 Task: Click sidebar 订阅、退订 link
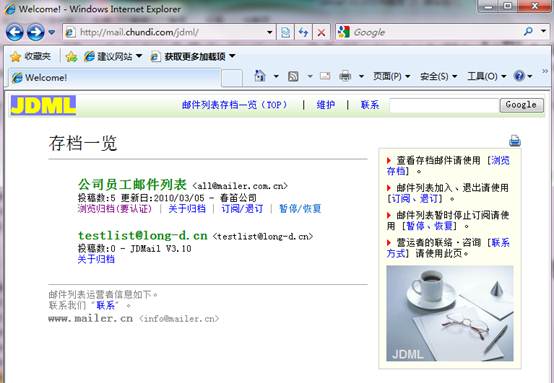pyautogui.click(x=415, y=198)
